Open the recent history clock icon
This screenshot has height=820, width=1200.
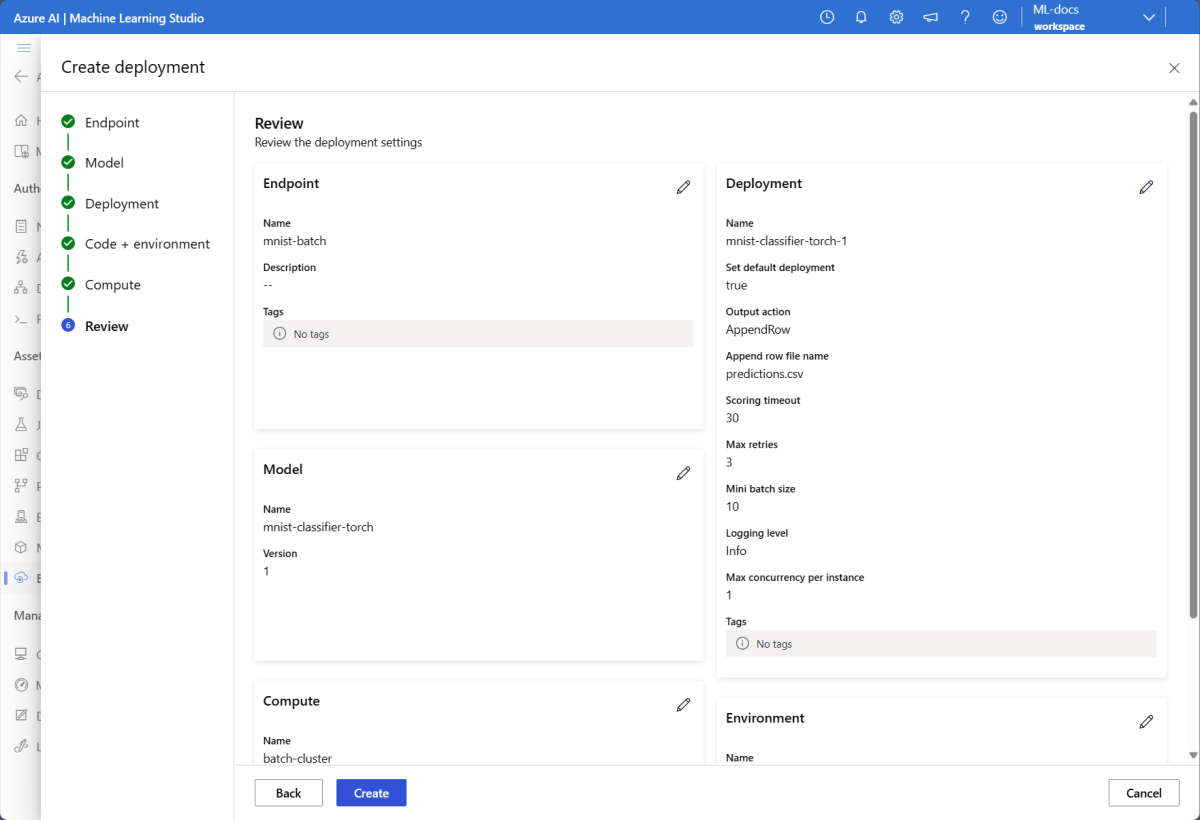coord(827,17)
